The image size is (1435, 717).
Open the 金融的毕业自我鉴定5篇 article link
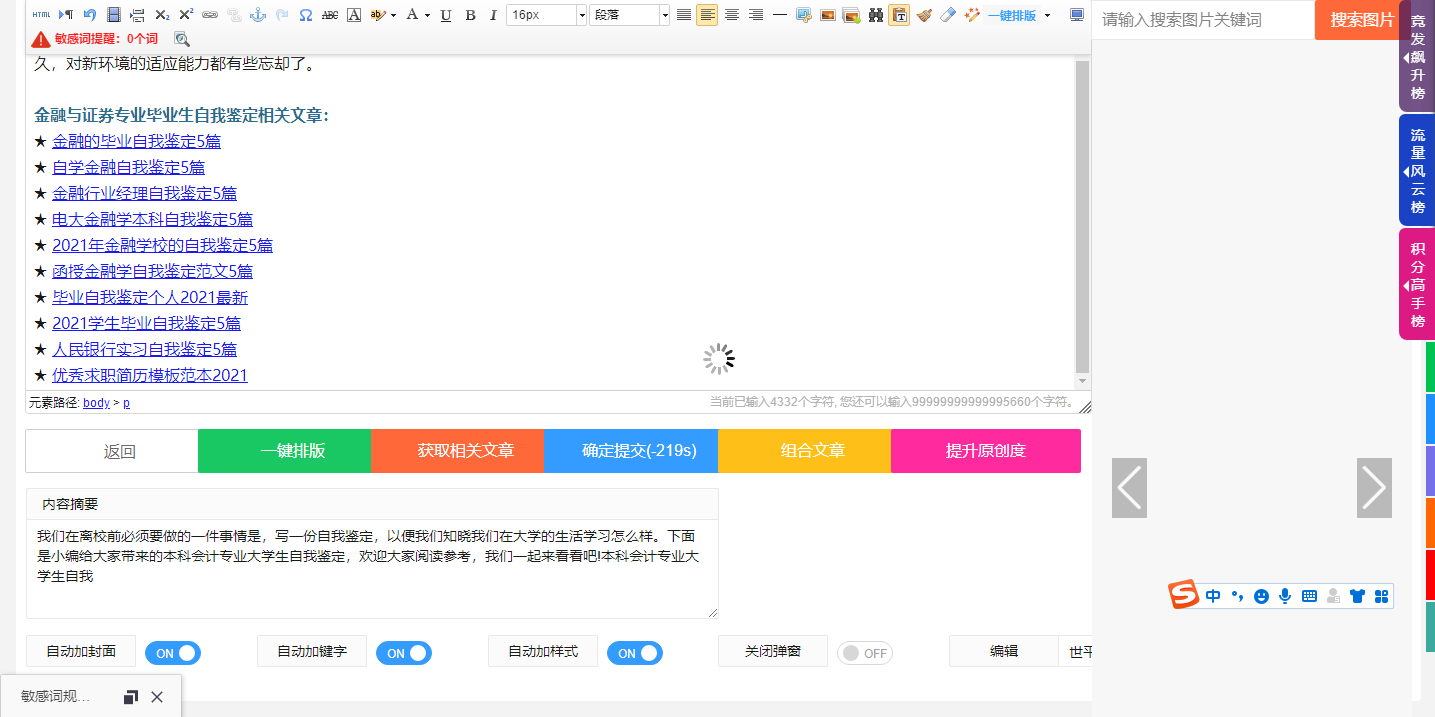click(136, 141)
